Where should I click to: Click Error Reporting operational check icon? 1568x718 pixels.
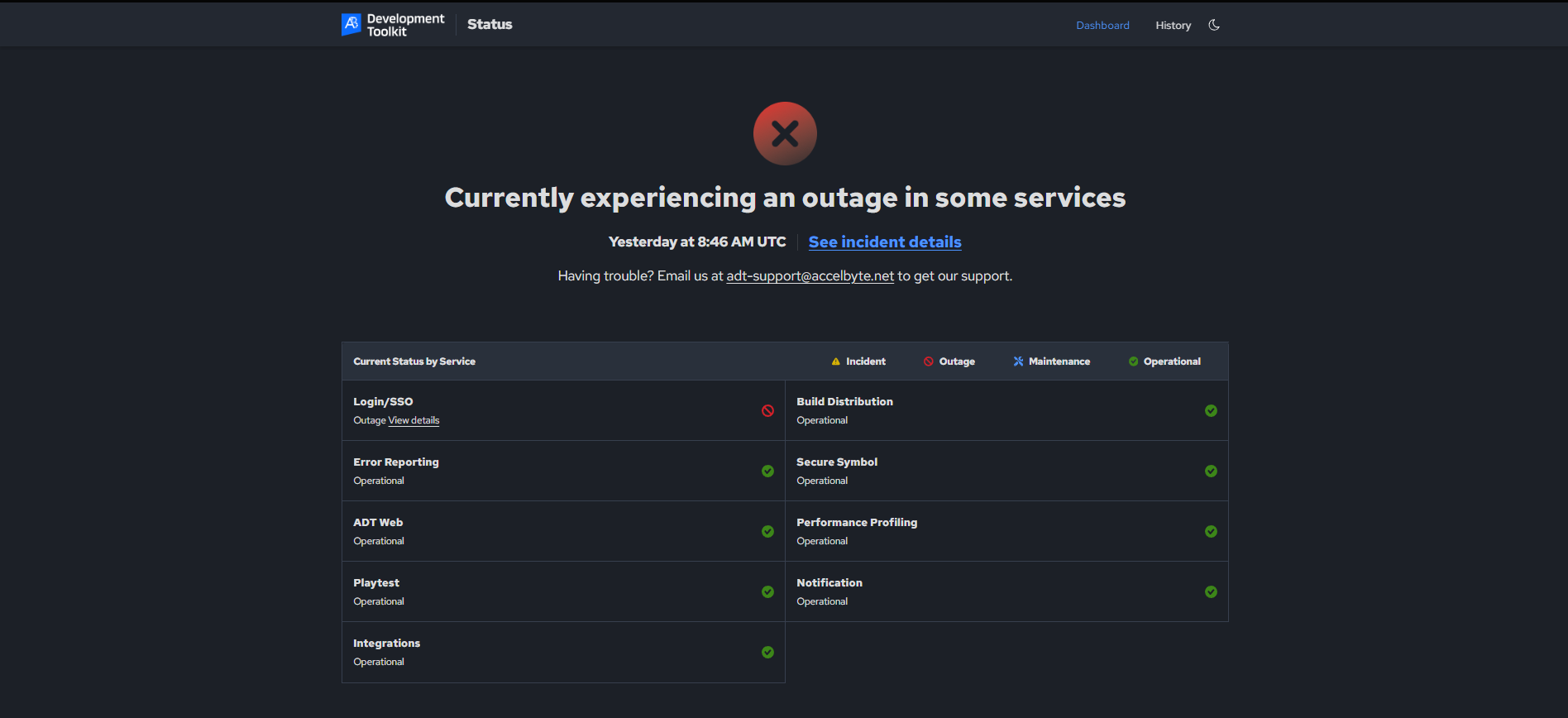[767, 471]
